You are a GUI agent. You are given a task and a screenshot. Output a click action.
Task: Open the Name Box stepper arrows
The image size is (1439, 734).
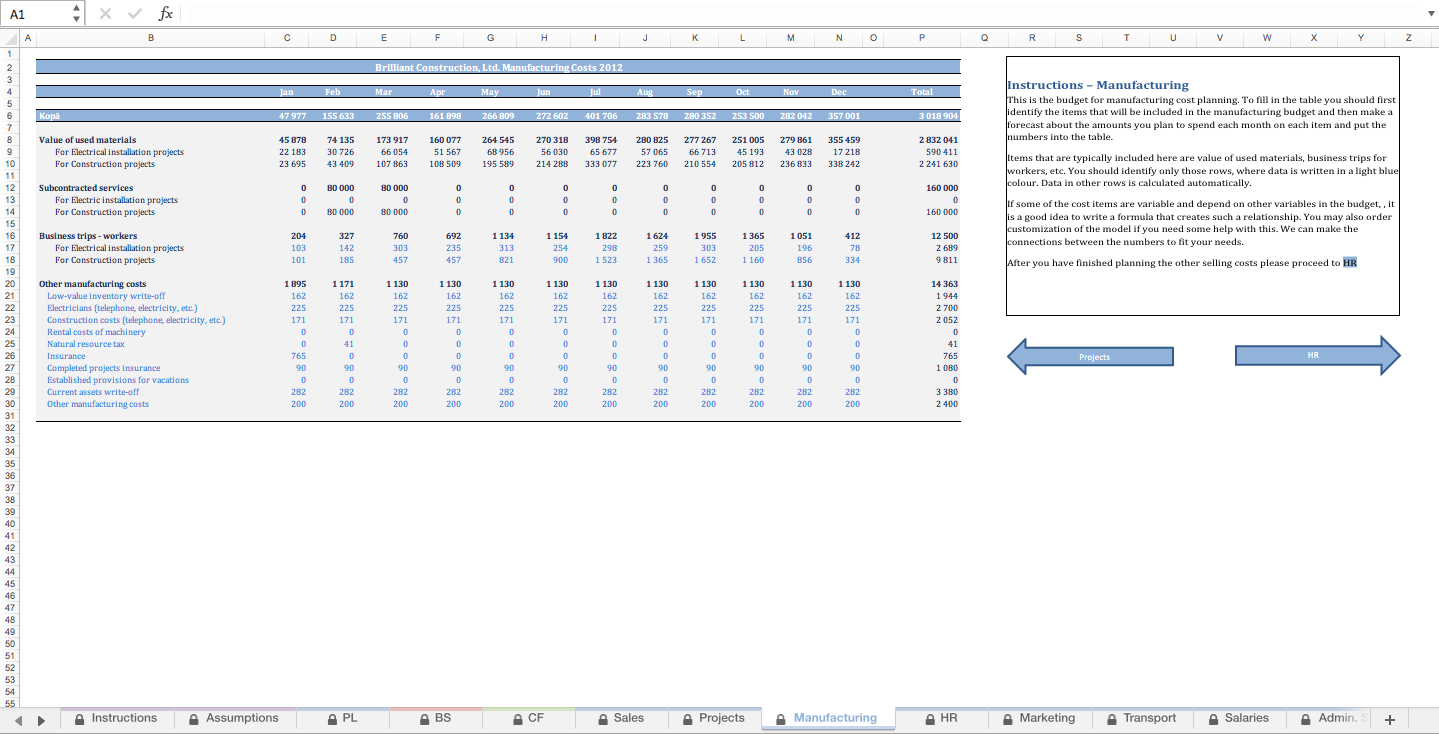coord(78,14)
